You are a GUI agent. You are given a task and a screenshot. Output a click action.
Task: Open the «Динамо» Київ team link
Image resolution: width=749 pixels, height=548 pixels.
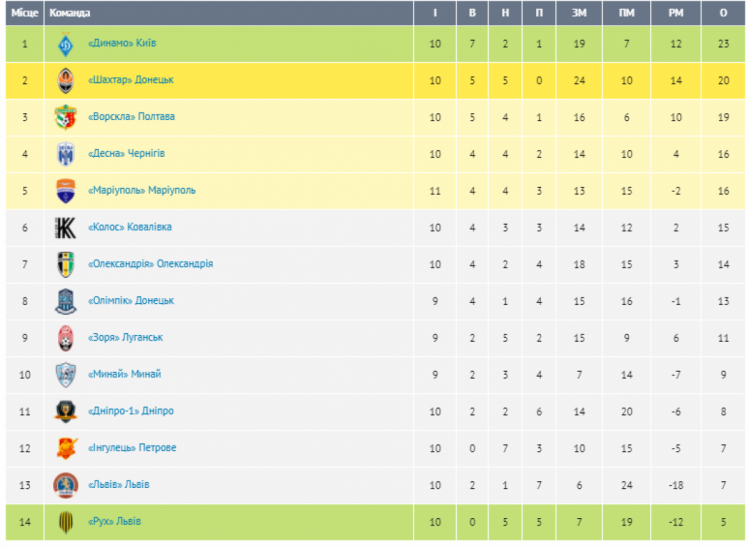(122, 43)
